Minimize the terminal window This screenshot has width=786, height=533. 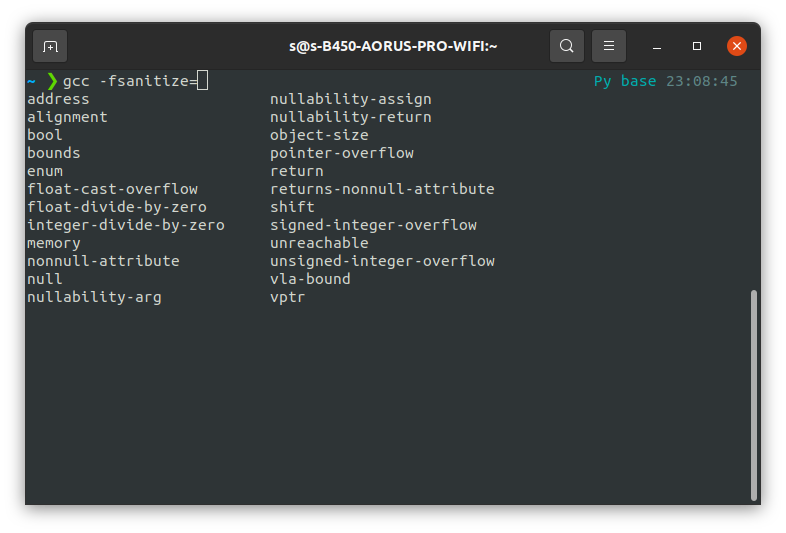657,46
